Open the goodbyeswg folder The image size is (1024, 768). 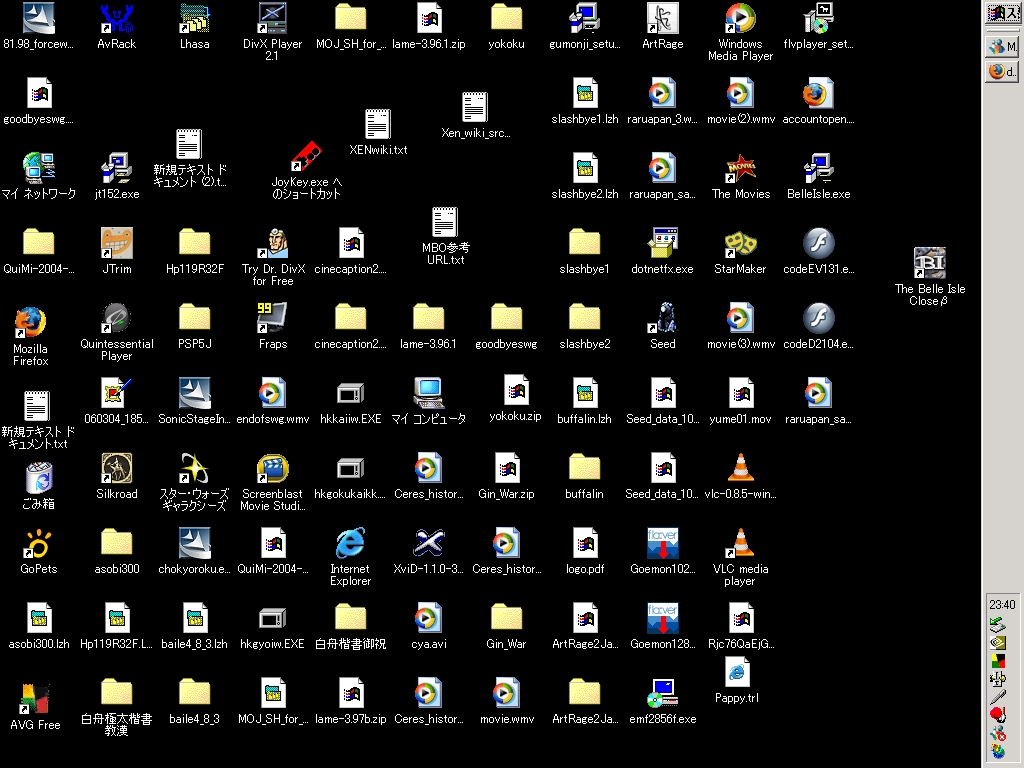pos(506,327)
